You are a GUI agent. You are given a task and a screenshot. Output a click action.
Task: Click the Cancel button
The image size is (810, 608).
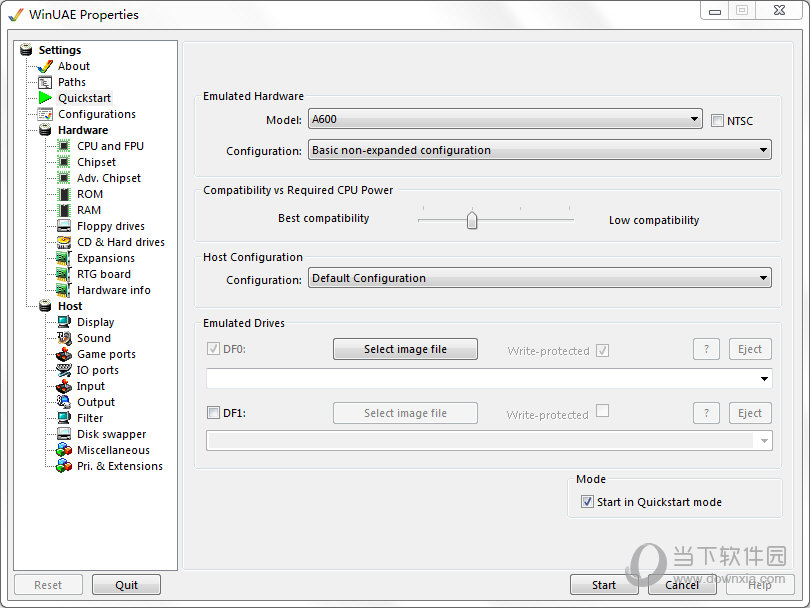[682, 585]
